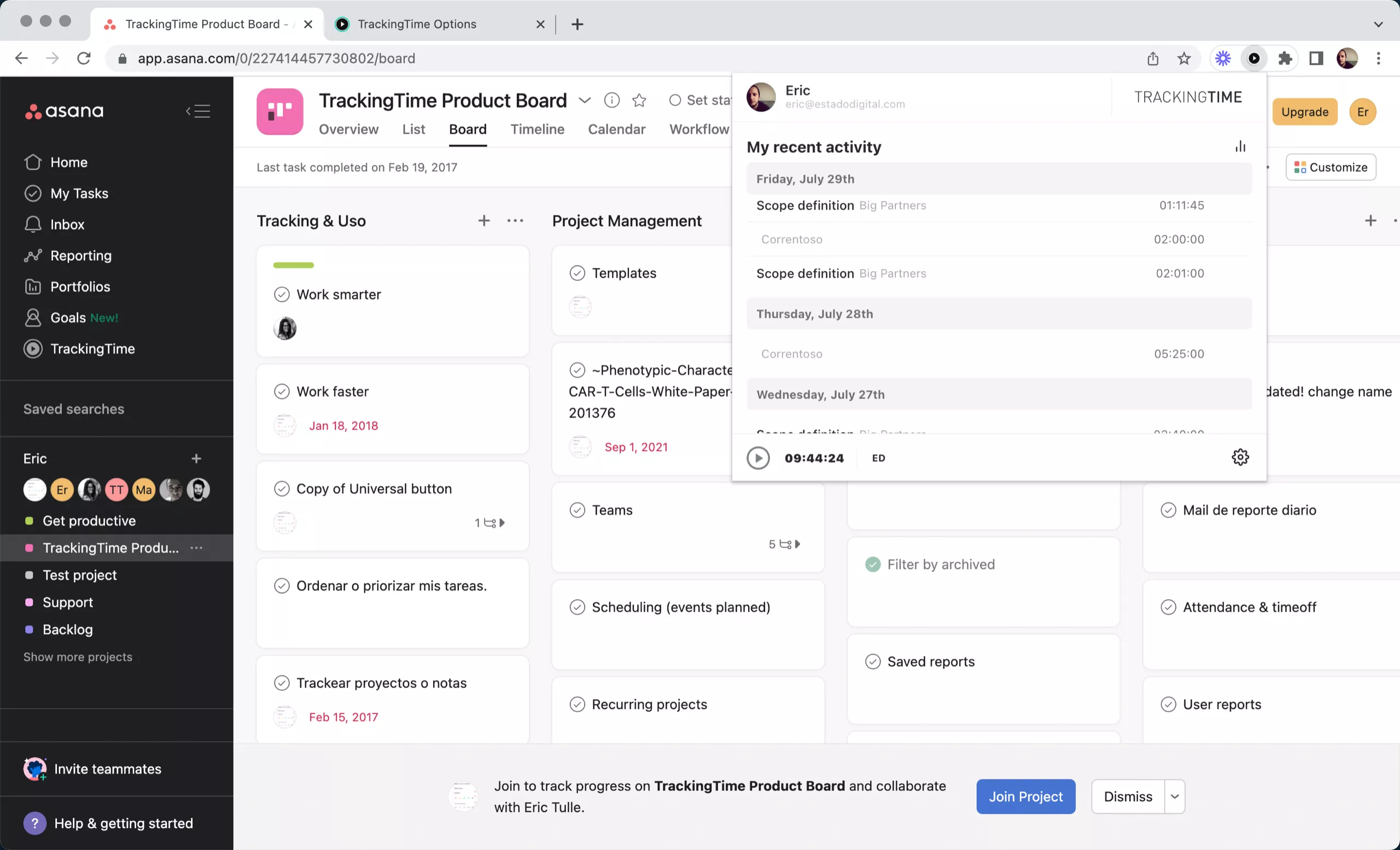The width and height of the screenshot is (1400, 850).
Task: Expand the Tracking & Uso column options menu
Action: [515, 220]
